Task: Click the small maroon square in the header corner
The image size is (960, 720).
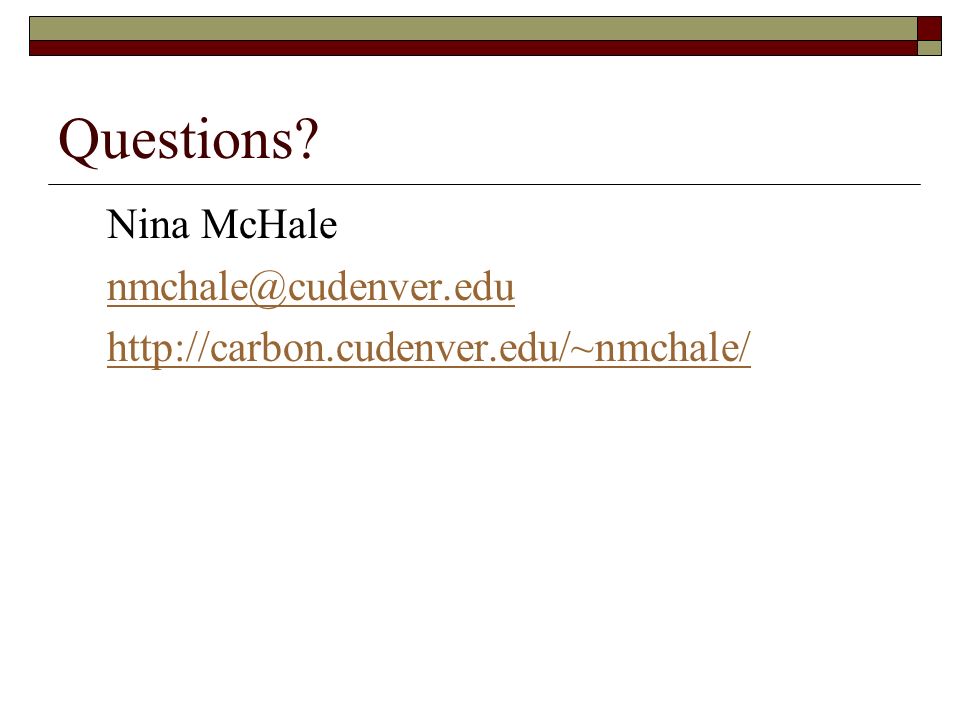Action: click(x=929, y=29)
